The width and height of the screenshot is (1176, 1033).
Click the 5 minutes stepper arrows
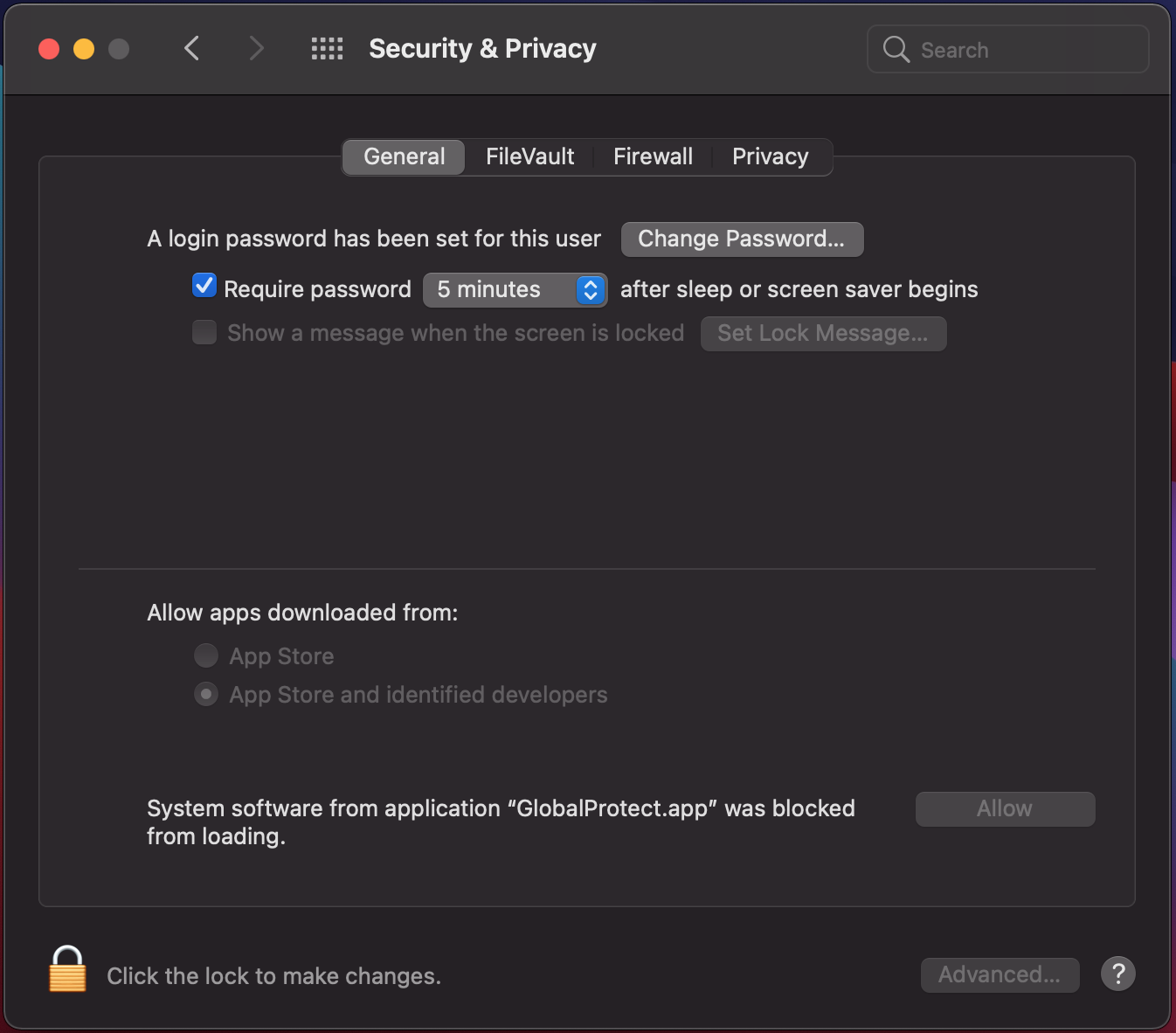pos(591,289)
